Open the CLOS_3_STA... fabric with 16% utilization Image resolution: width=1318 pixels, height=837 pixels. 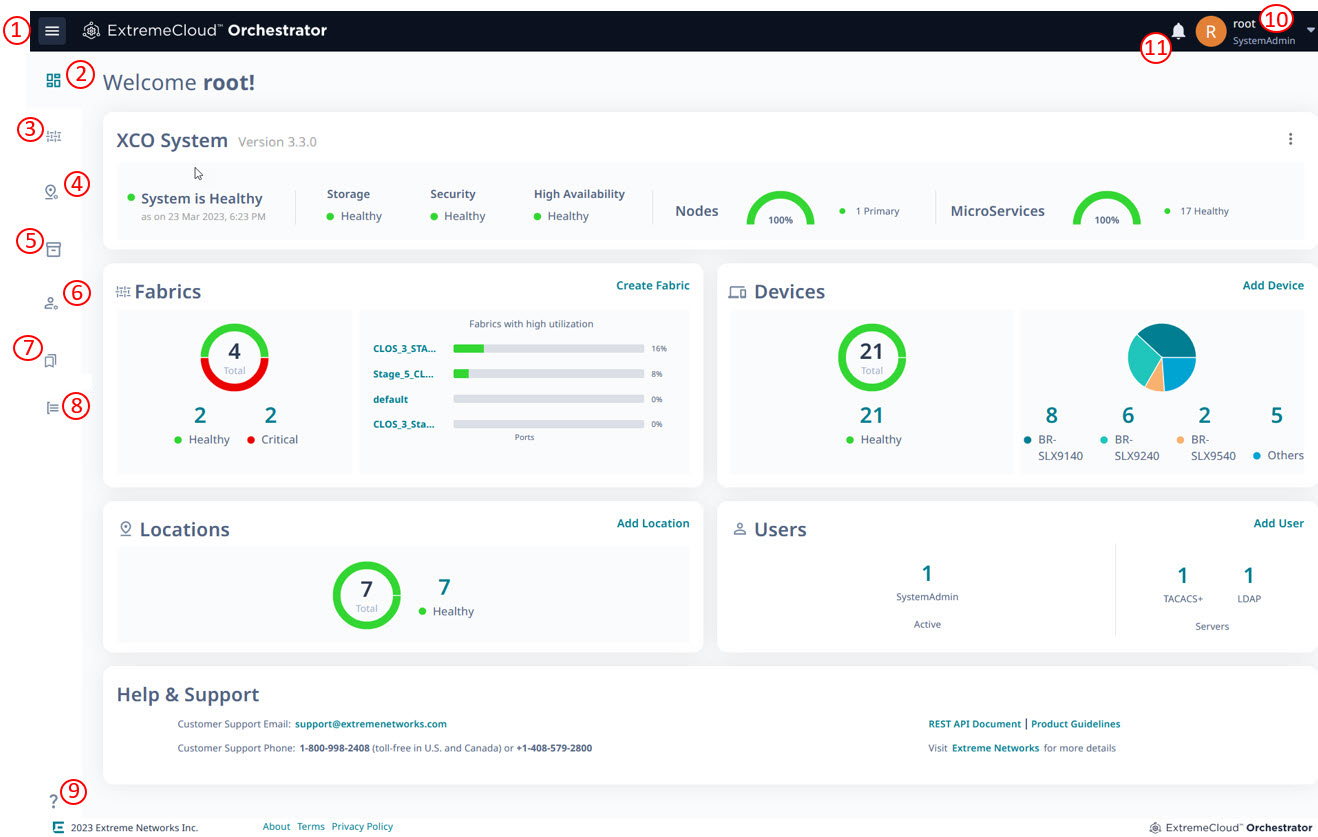pyautogui.click(x=404, y=349)
